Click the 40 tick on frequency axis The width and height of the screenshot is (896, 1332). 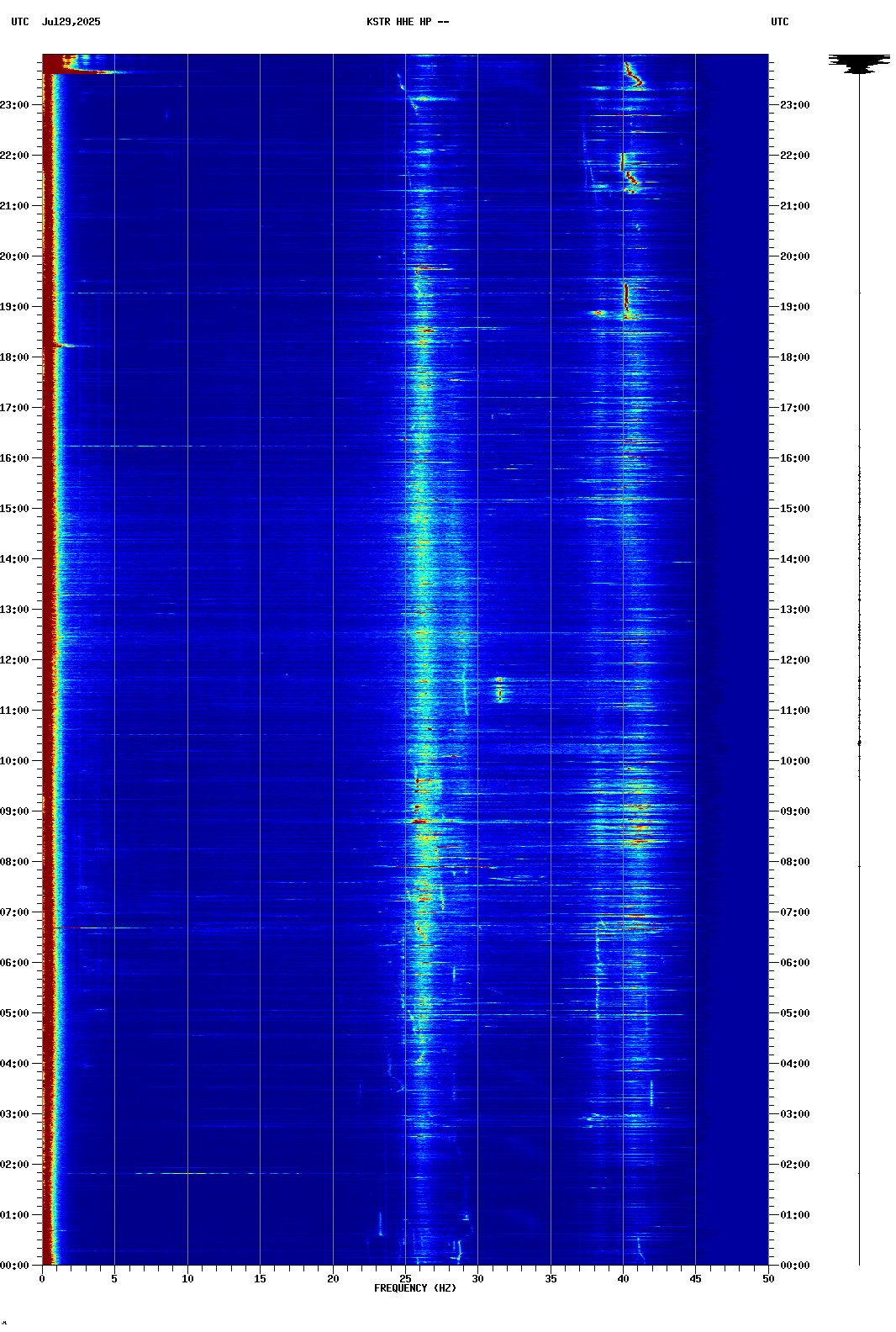[623, 1279]
